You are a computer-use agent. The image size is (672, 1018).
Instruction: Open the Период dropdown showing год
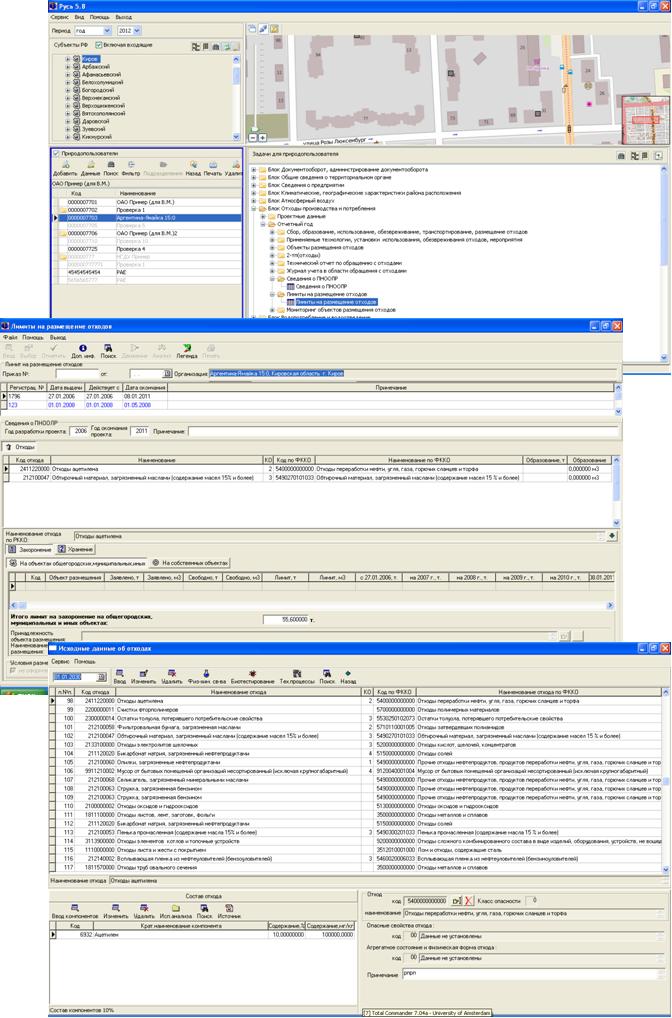coord(92,31)
